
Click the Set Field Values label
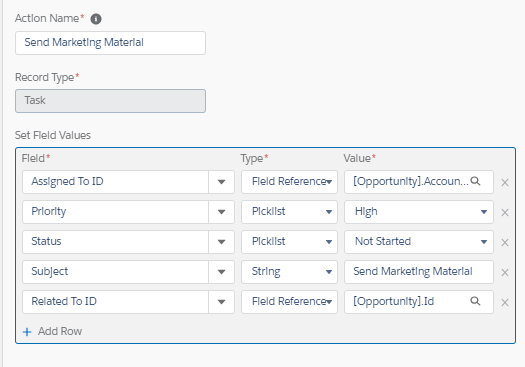pyautogui.click(x=53, y=135)
